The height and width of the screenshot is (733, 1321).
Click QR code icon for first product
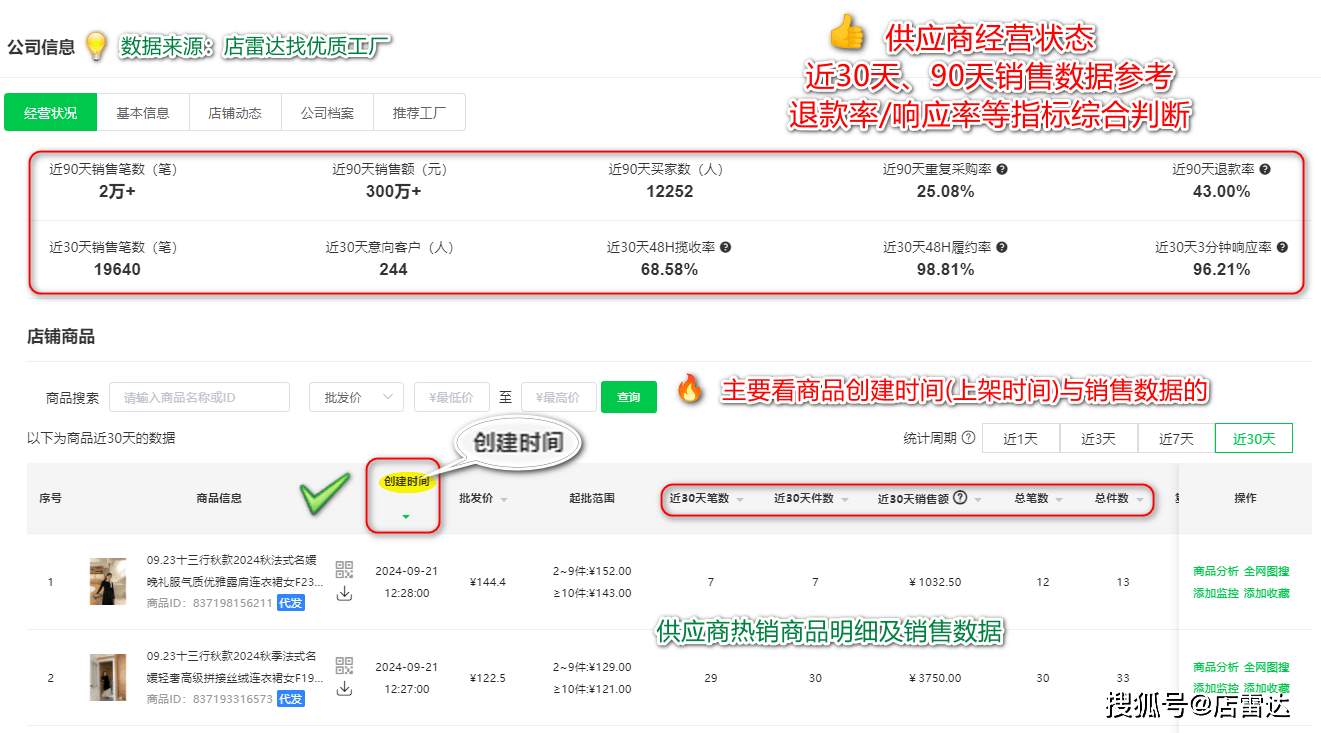[x=344, y=570]
